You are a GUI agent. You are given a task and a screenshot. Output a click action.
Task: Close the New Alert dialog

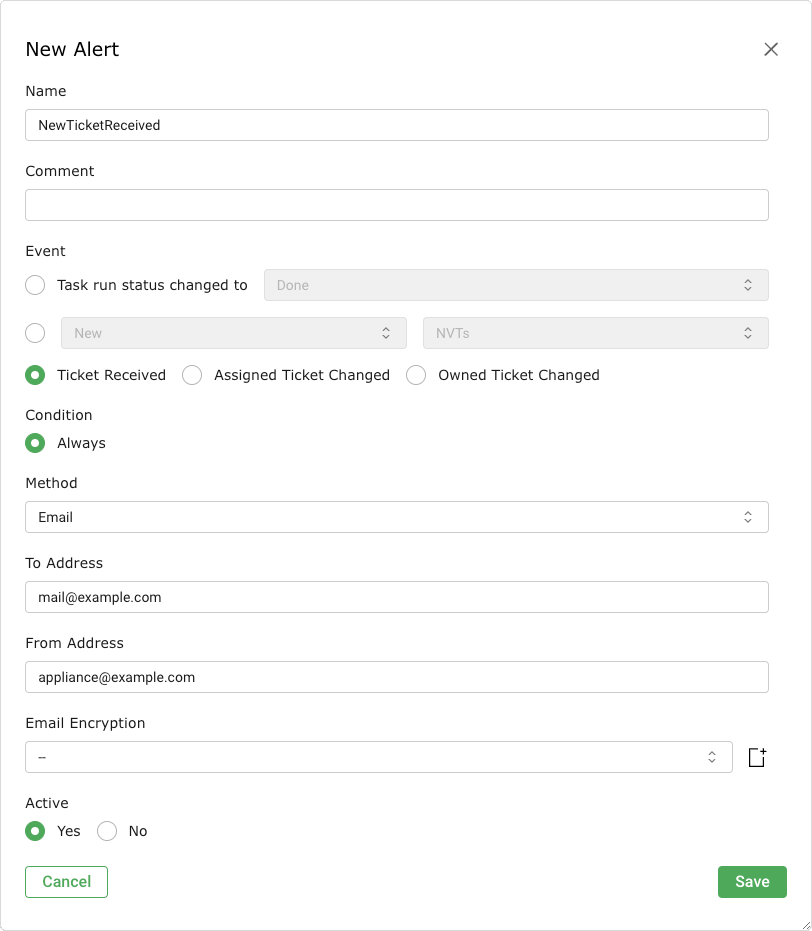pos(770,50)
